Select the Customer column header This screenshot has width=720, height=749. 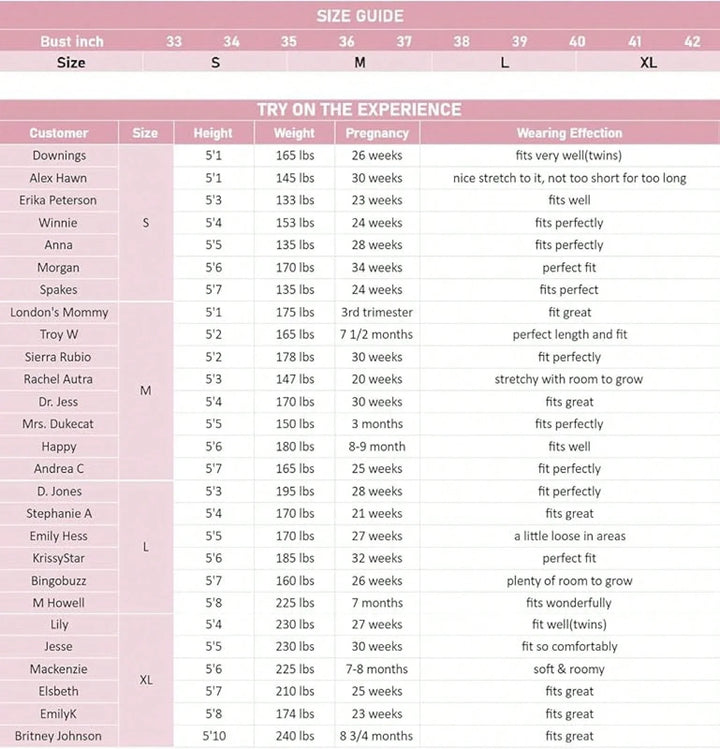coord(59,133)
